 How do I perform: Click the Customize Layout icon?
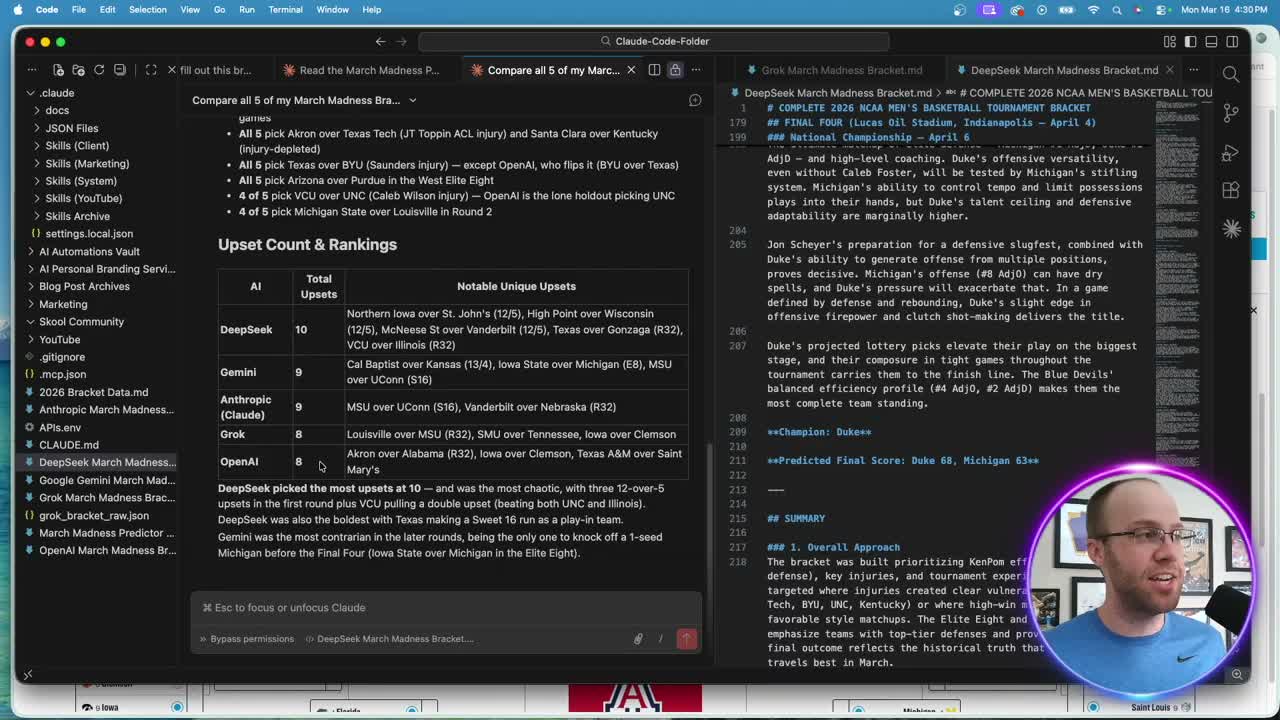coord(1170,41)
